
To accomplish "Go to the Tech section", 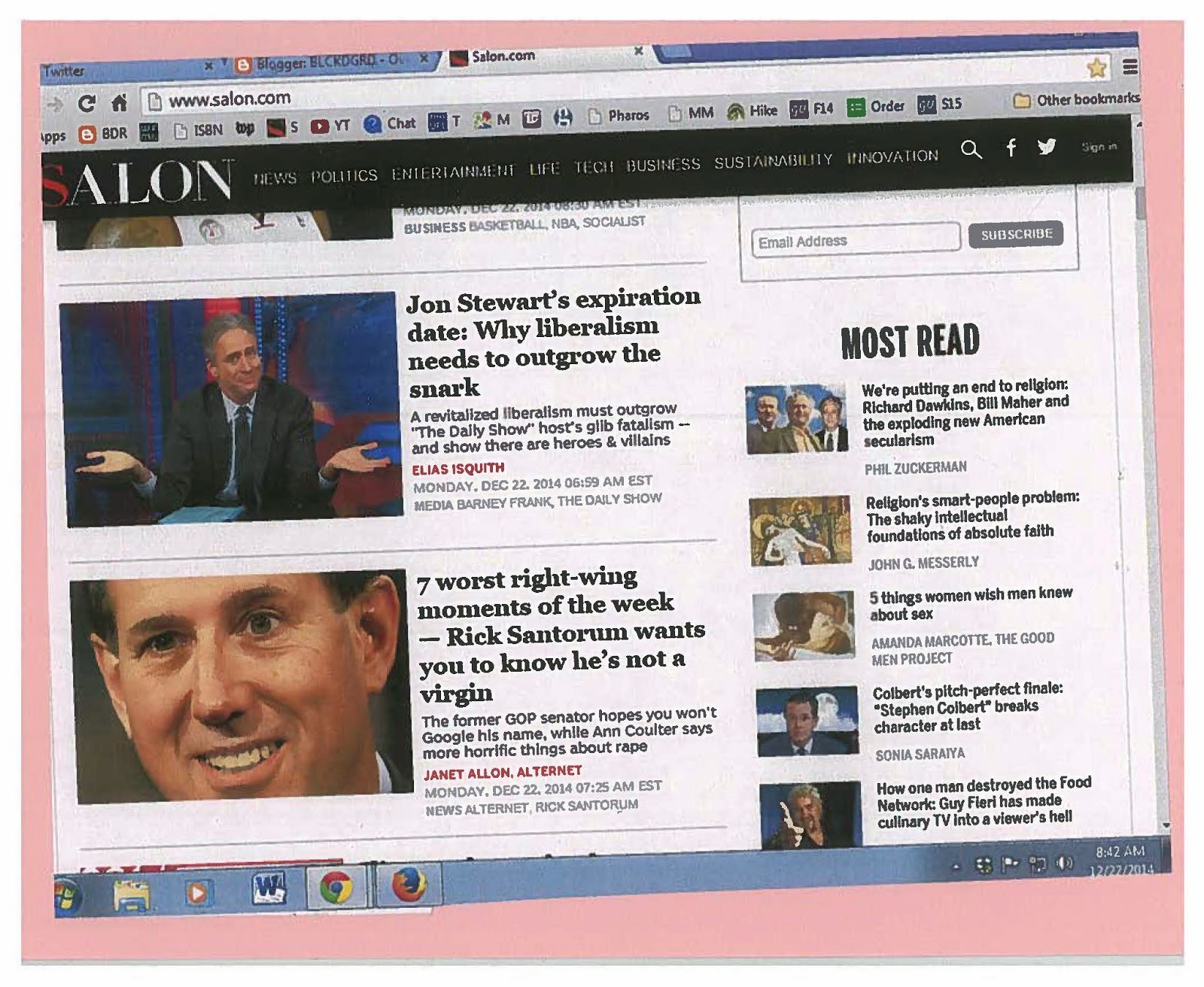I will pos(594,166).
